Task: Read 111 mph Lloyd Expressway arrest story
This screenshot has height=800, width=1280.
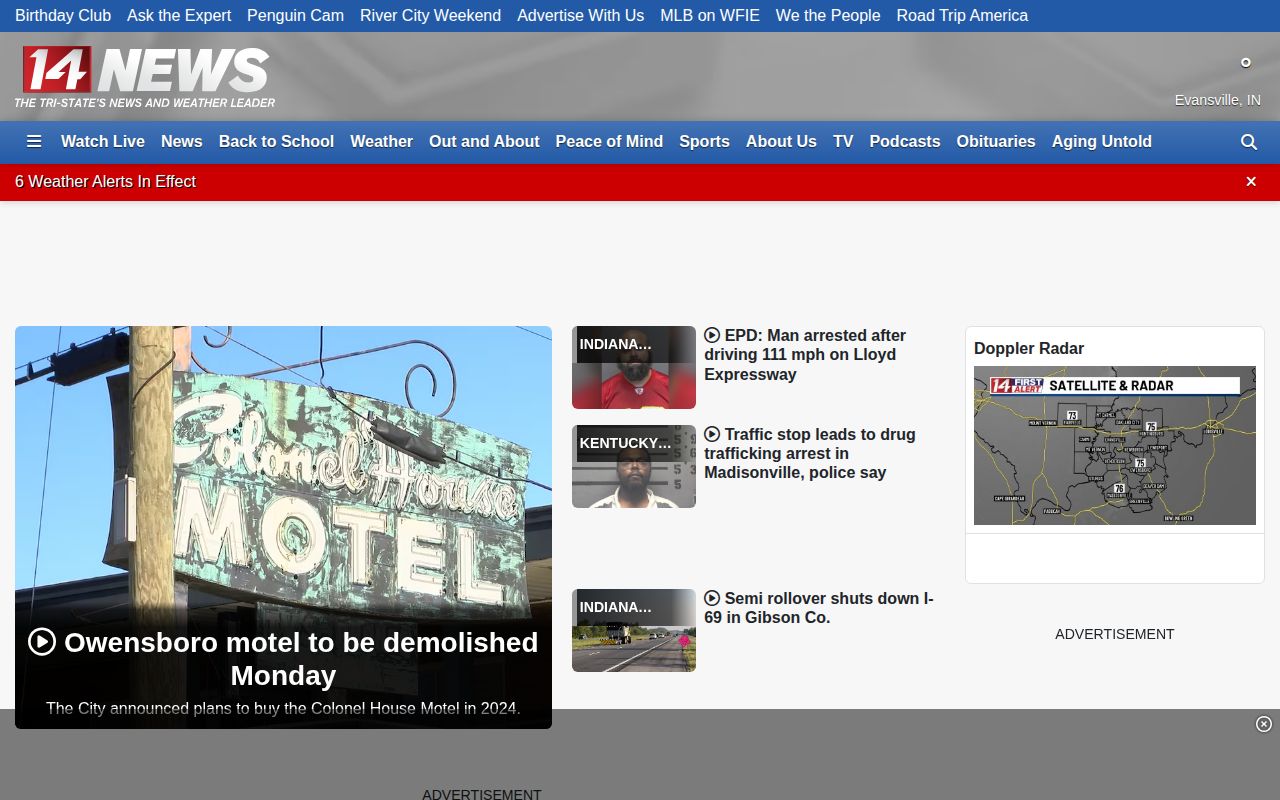Action: tap(805, 355)
